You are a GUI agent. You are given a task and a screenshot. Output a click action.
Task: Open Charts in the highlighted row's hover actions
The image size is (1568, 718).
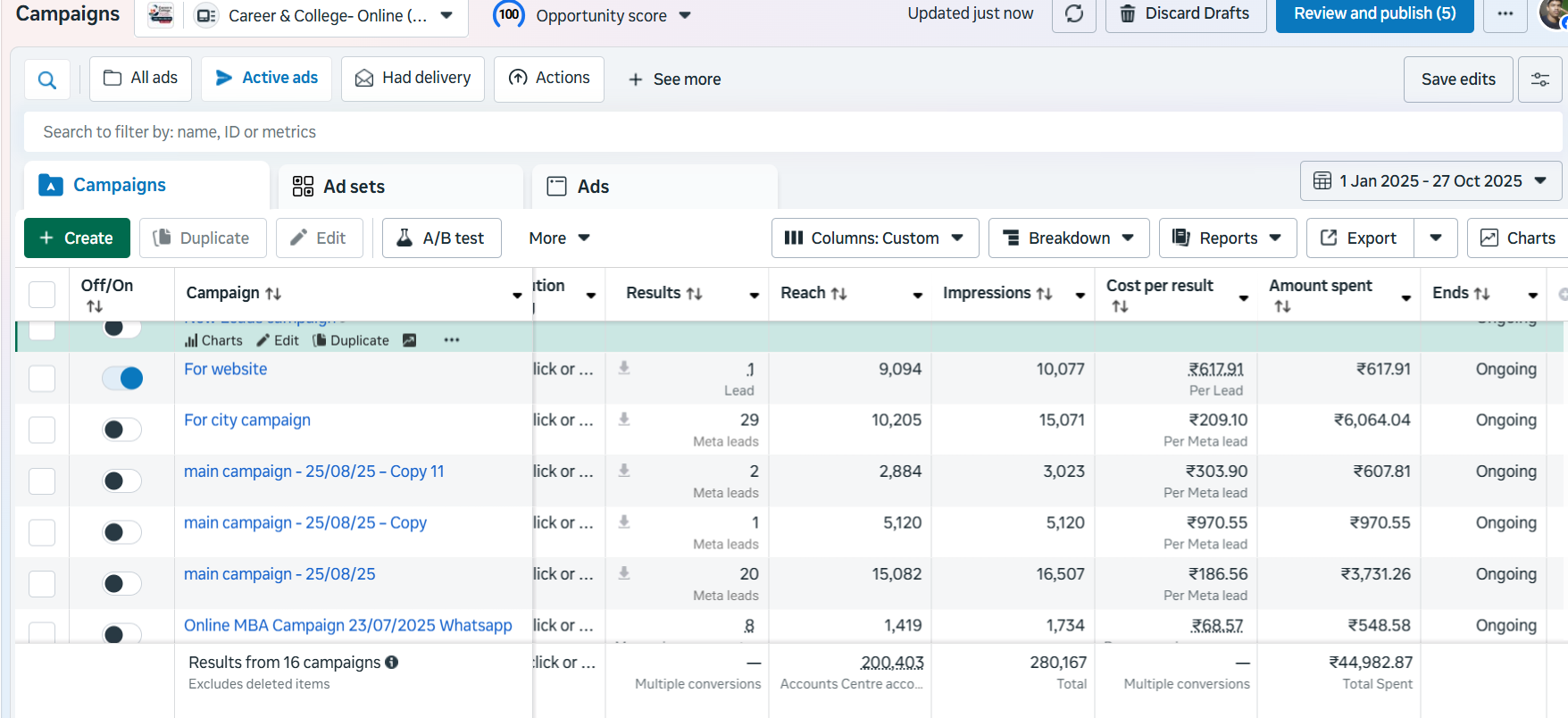coord(213,340)
